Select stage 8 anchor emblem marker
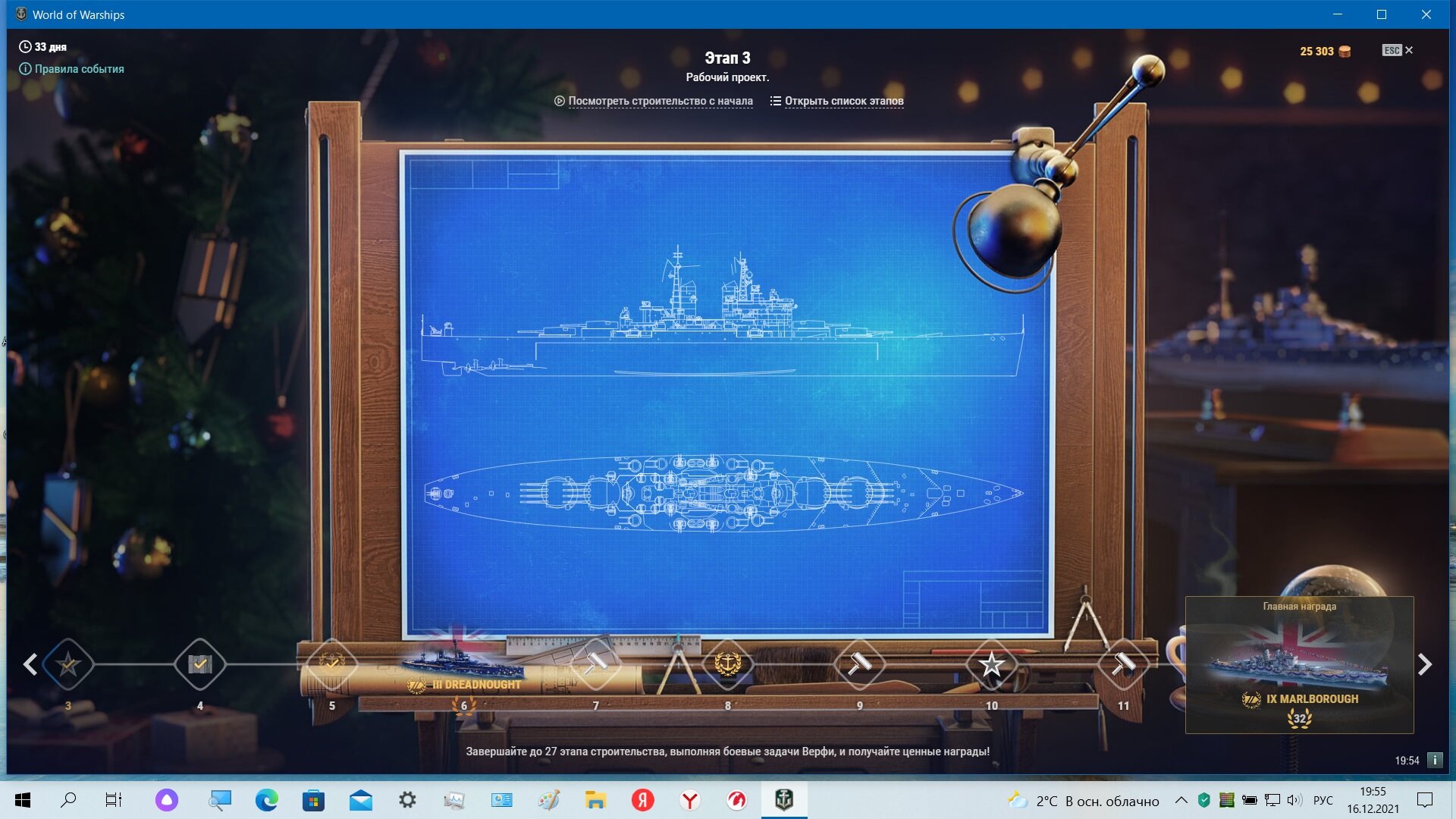The image size is (1456, 819). [727, 664]
